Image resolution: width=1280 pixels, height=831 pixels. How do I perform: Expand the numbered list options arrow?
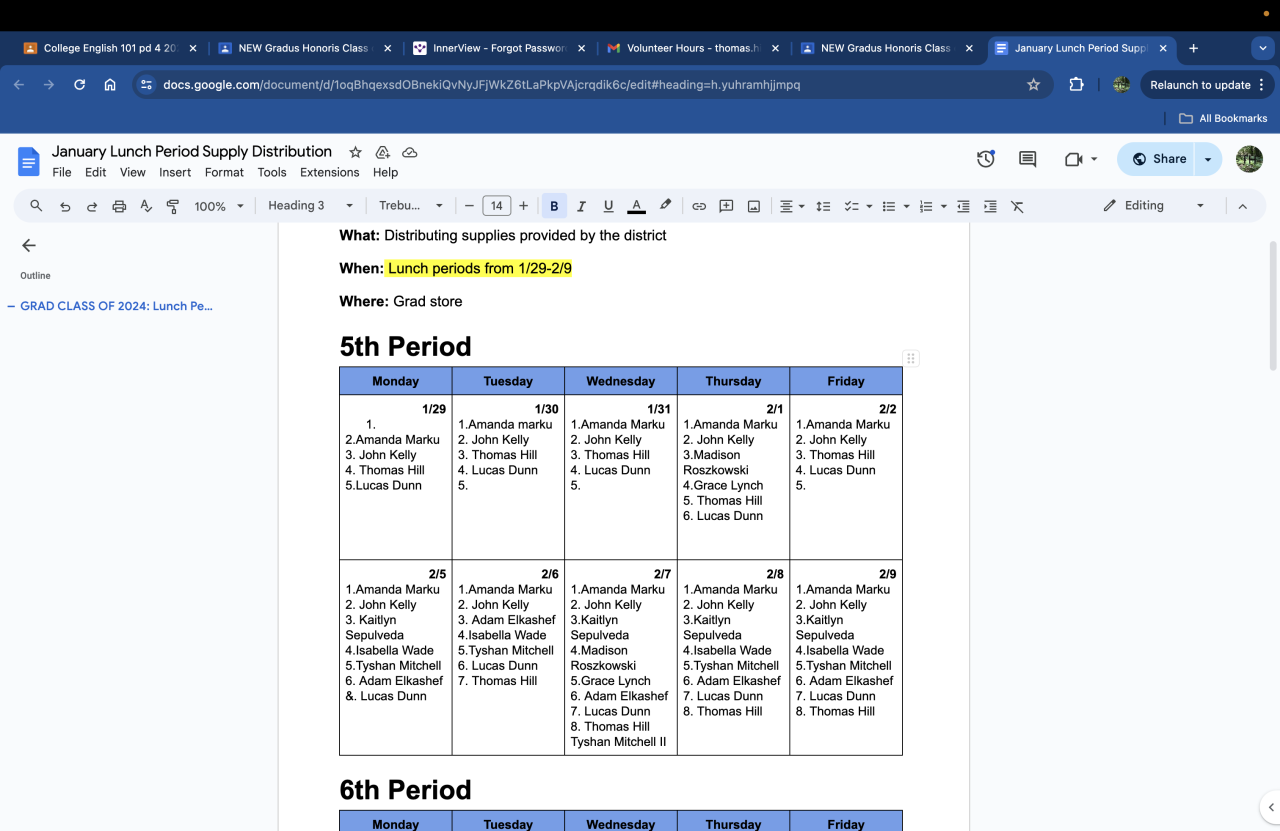tap(944, 206)
